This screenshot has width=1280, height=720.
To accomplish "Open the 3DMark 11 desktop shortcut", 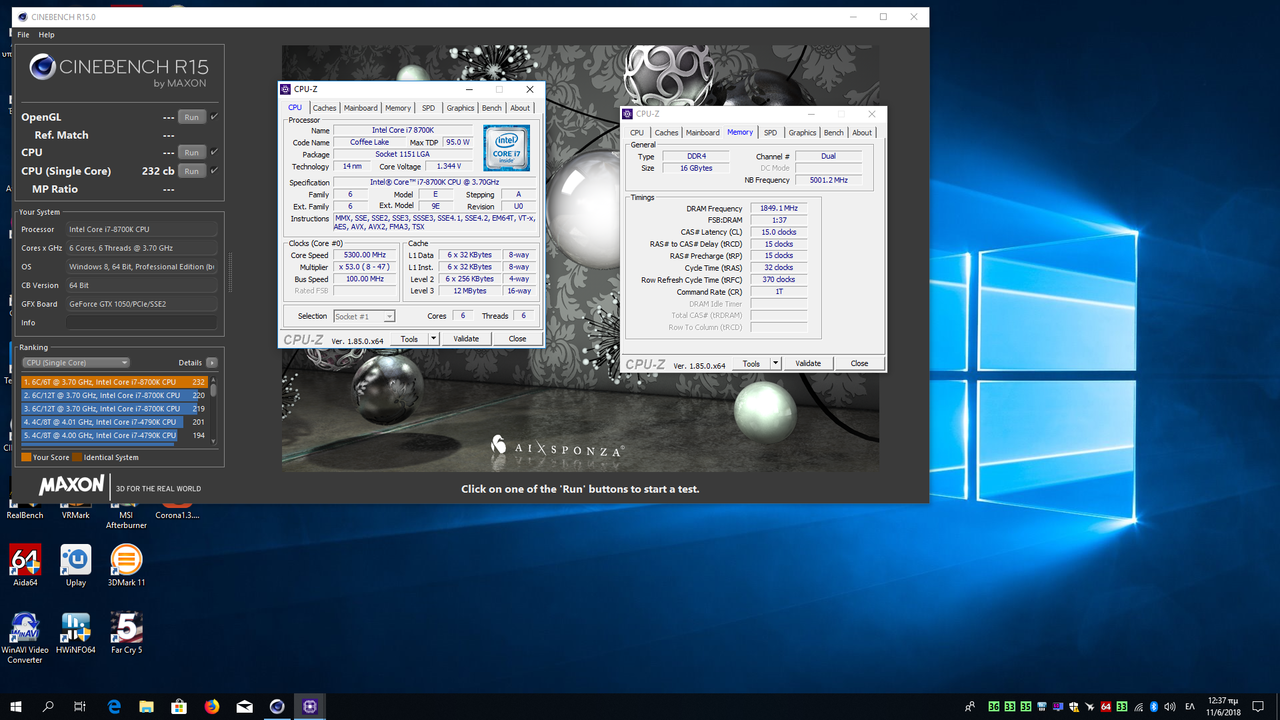I will click(x=126, y=565).
